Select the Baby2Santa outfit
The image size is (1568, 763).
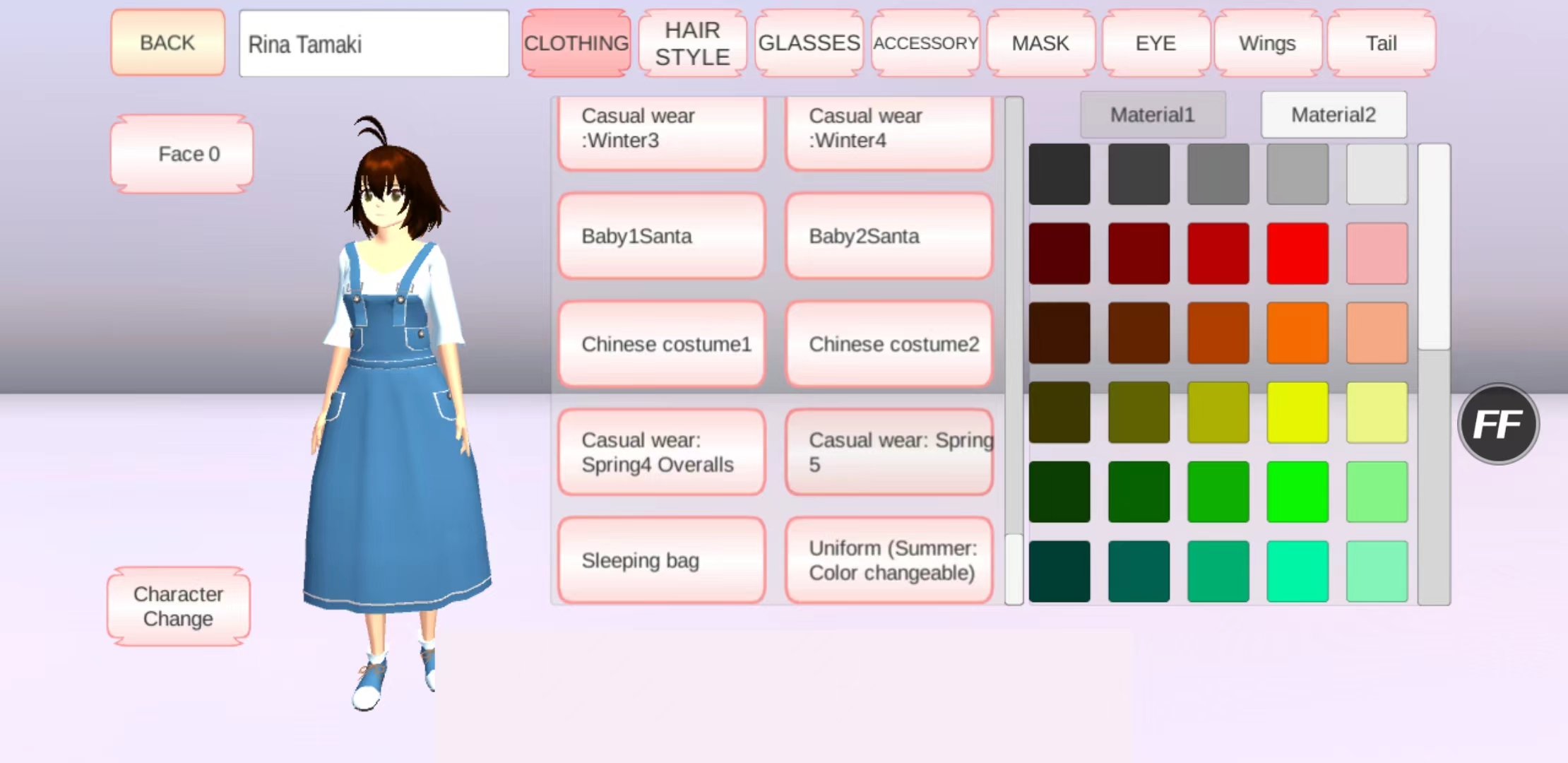click(x=889, y=236)
